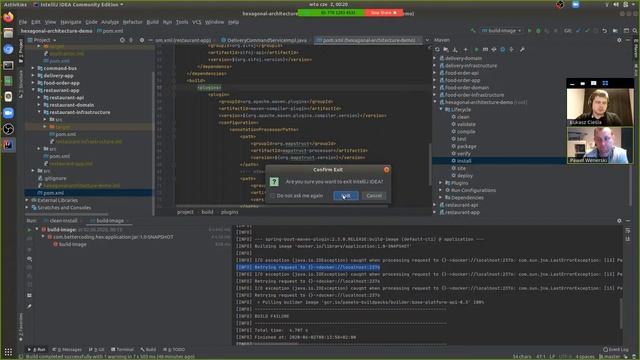Open Maven panel gear options
The image size is (640, 360).
click(619, 40)
